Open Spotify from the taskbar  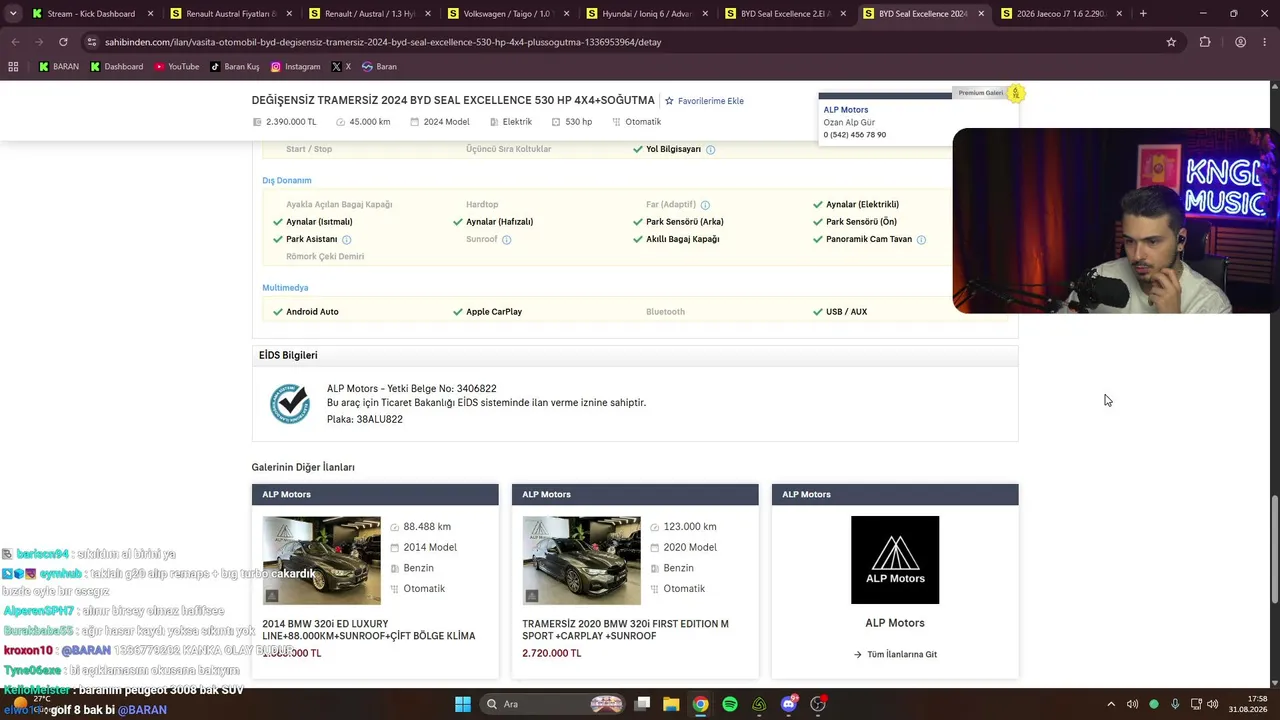click(x=730, y=704)
